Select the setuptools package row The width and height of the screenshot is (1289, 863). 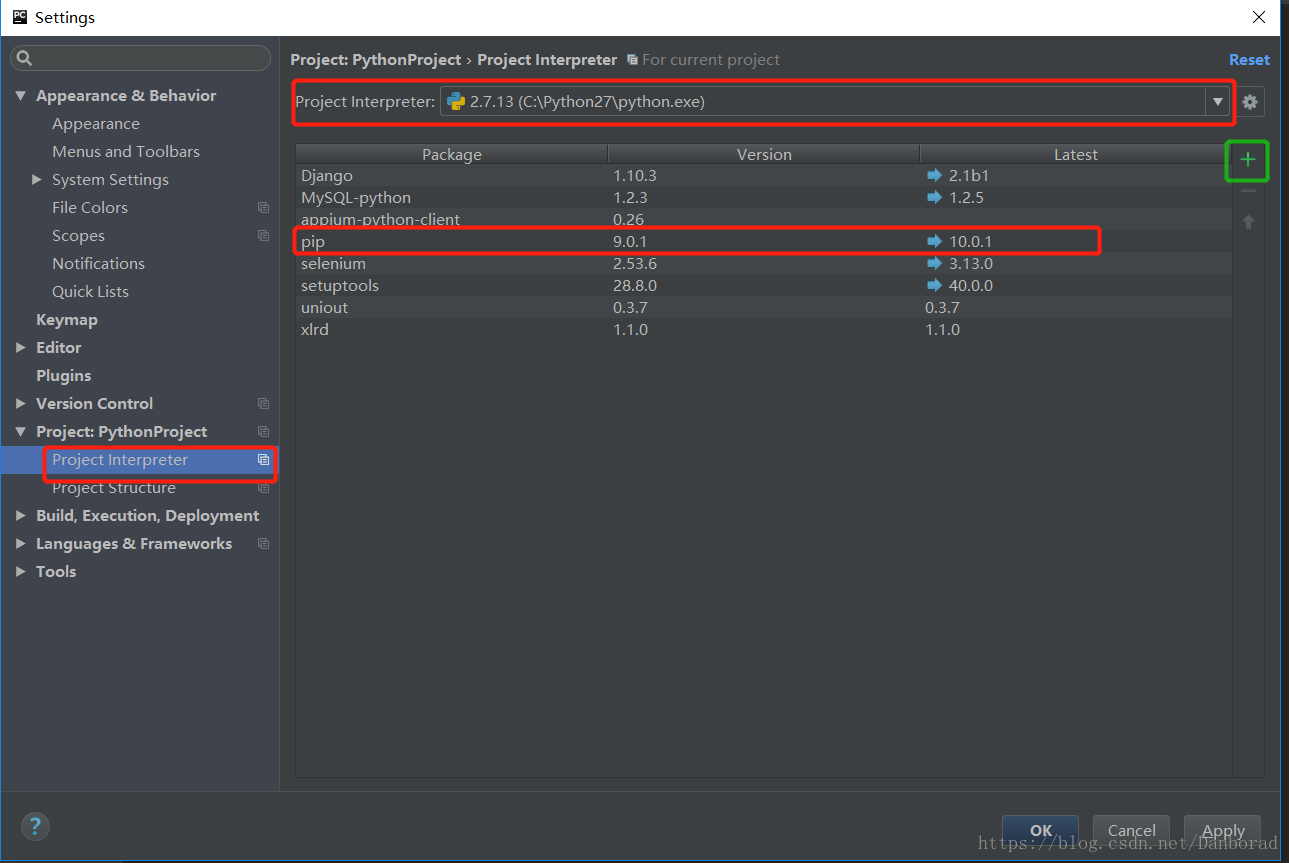[764, 285]
